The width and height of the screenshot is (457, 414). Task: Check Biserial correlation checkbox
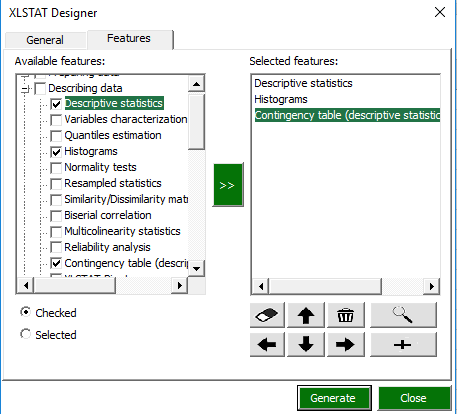pyautogui.click(x=56, y=216)
